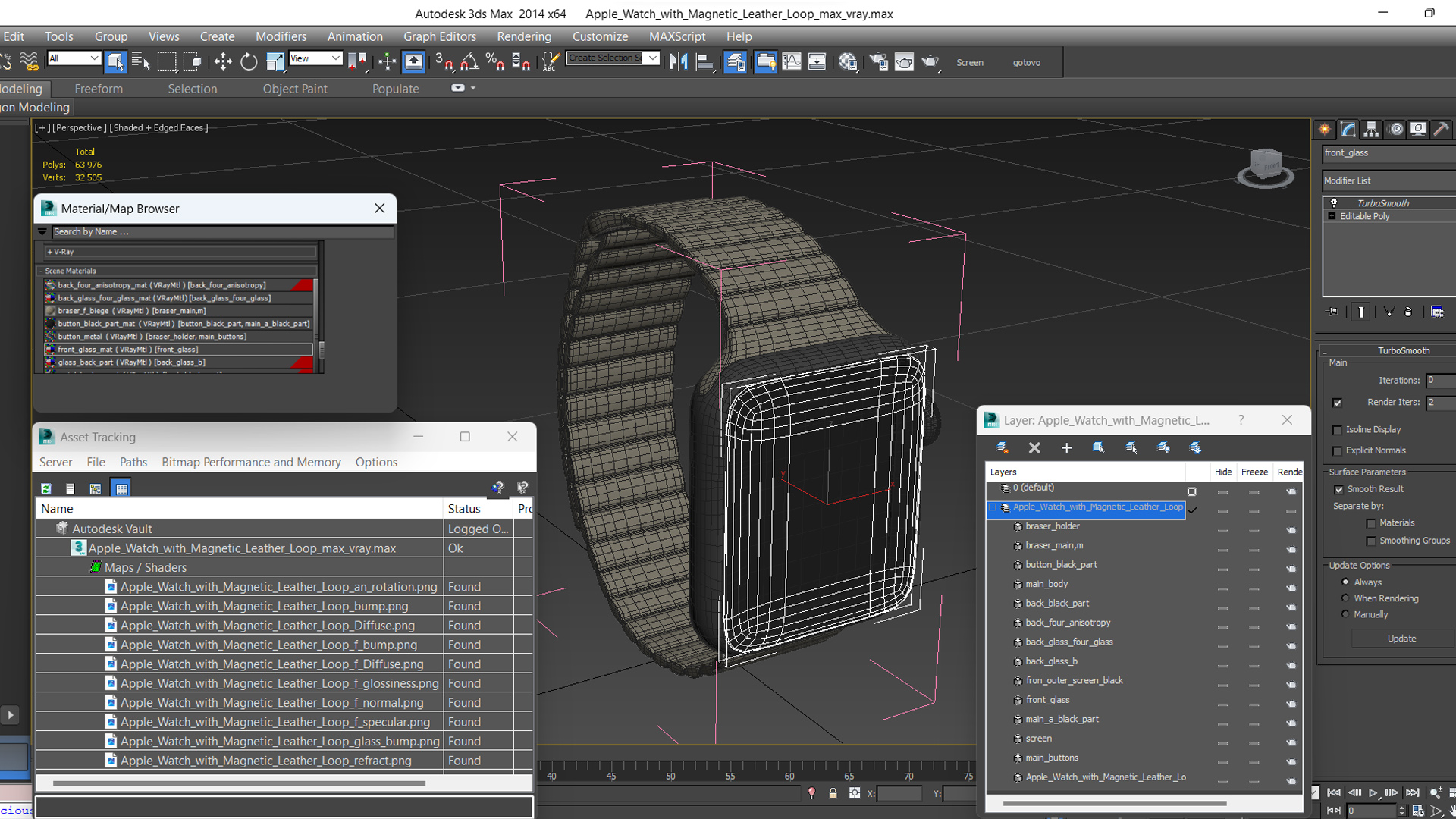Click Table View icon in Asset Tracking
This screenshot has width=1456, height=819.
click(x=121, y=488)
